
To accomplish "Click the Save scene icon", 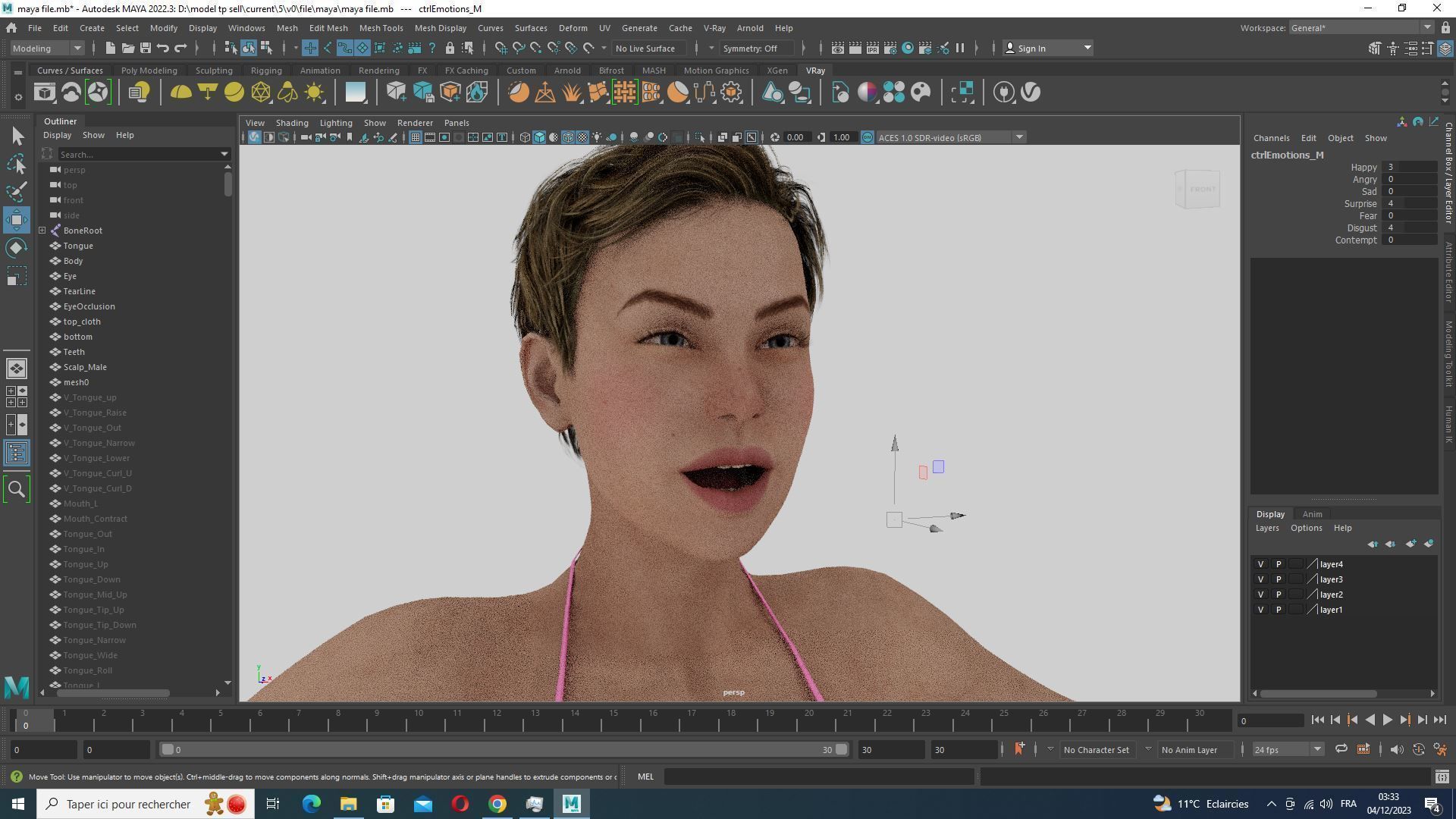I will click(145, 48).
